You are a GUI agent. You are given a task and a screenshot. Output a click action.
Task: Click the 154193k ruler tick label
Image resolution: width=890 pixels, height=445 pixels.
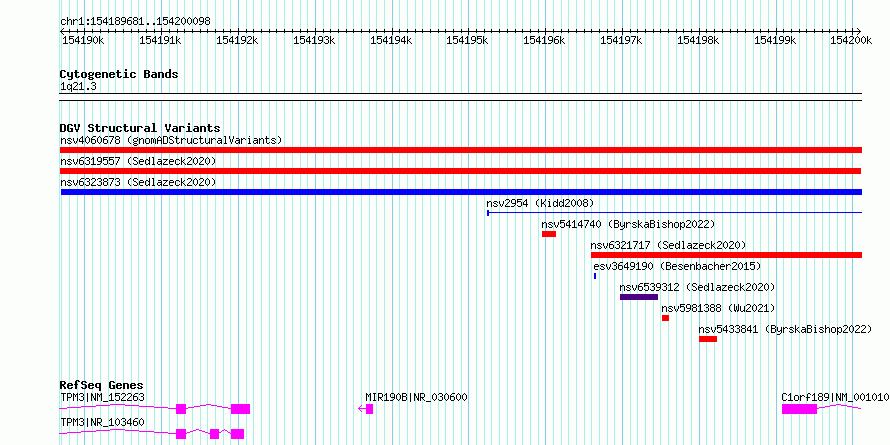pos(314,40)
